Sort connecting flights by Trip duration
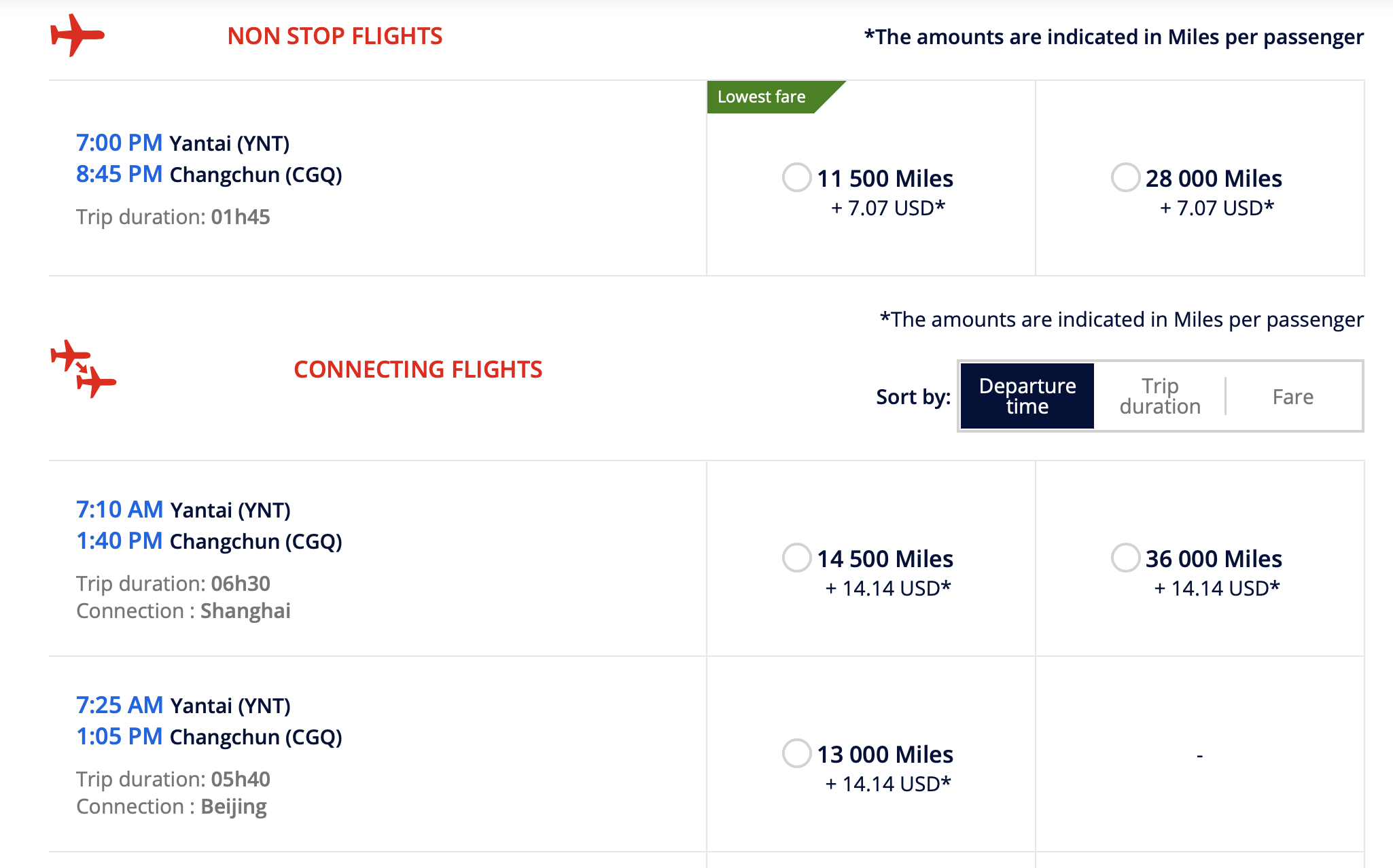This screenshot has height=868, width=1393. (x=1160, y=396)
